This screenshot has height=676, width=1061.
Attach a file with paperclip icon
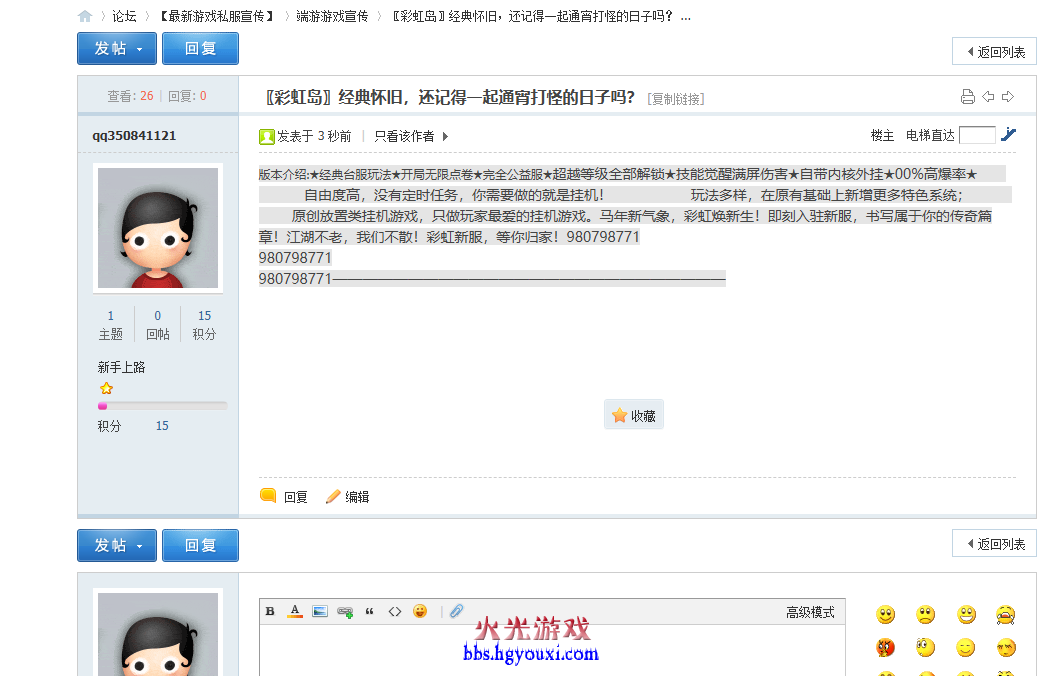(457, 611)
